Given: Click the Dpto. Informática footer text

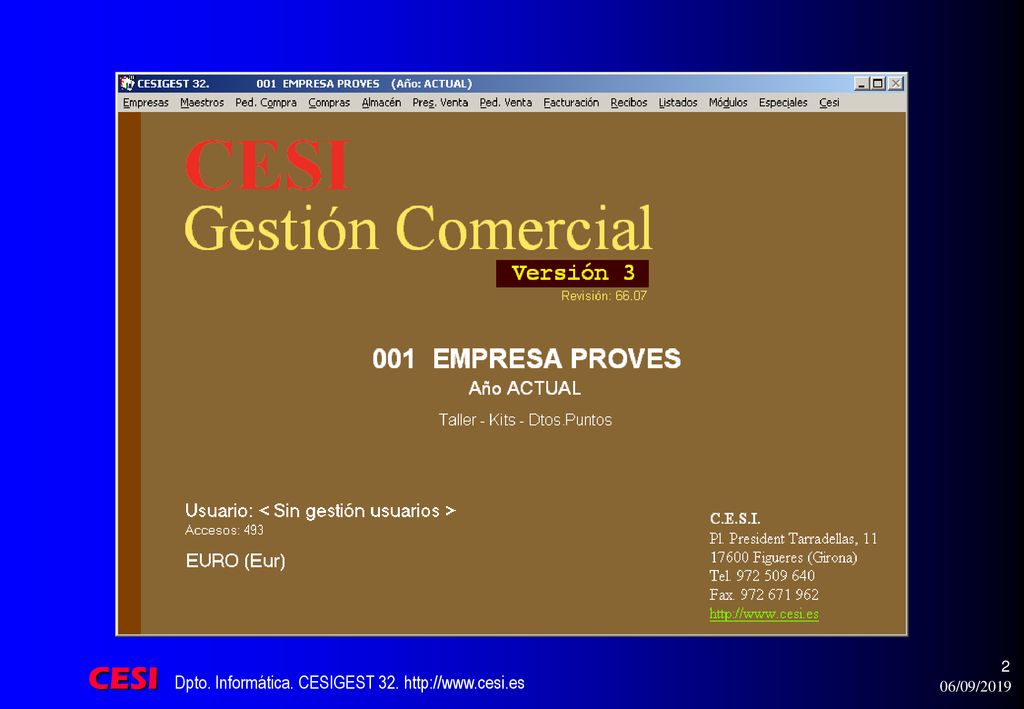Looking at the screenshot, I should [349, 683].
